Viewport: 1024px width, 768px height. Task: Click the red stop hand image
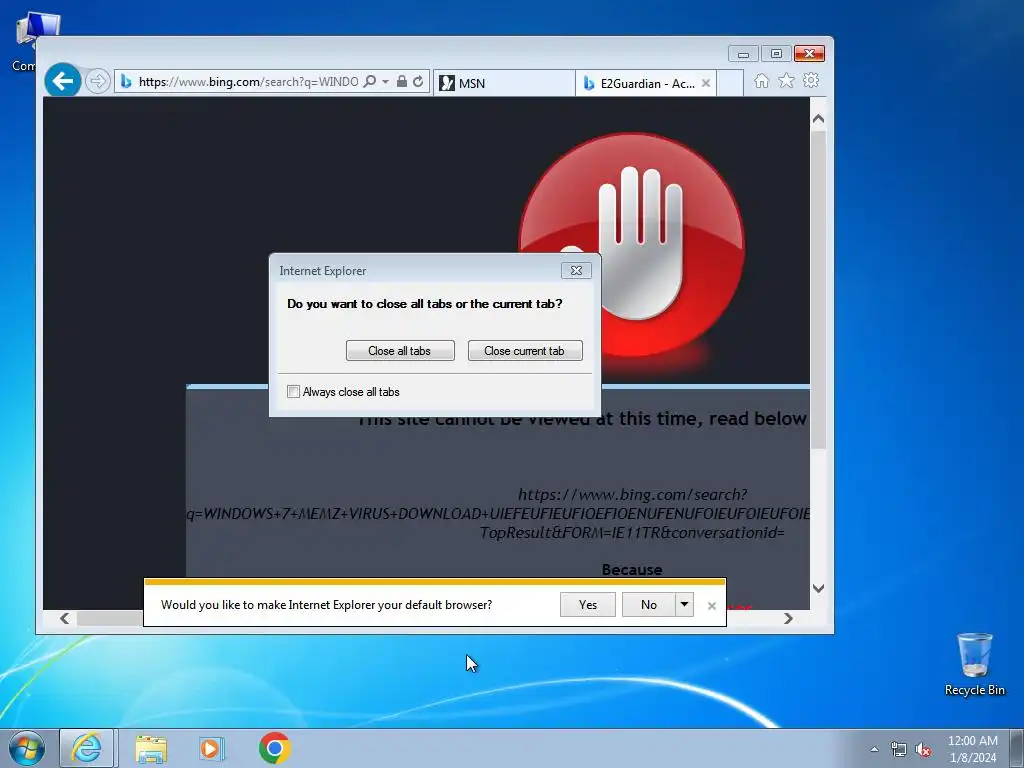[x=632, y=245]
